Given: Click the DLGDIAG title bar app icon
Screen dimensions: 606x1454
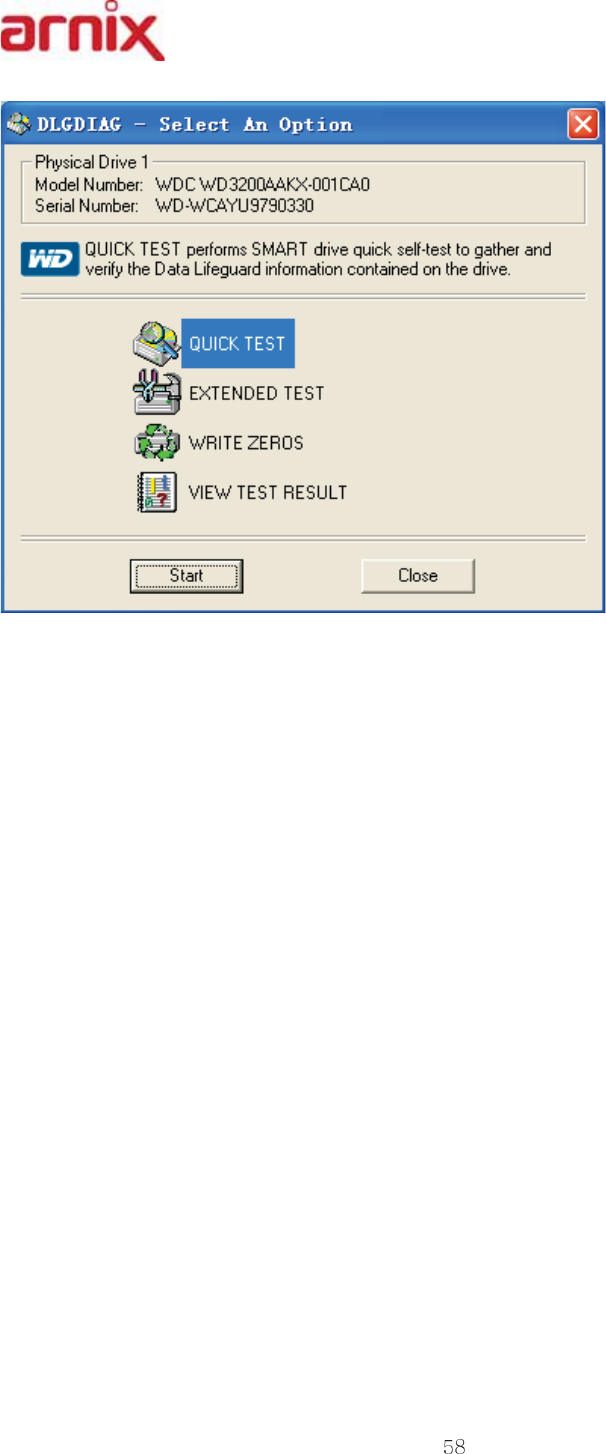Looking at the screenshot, I should pos(19,125).
